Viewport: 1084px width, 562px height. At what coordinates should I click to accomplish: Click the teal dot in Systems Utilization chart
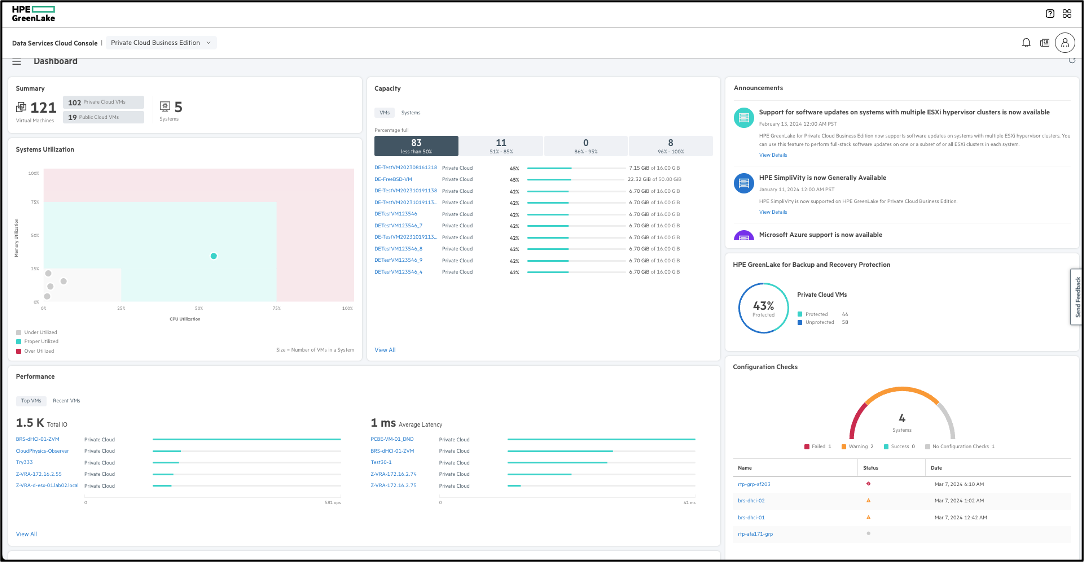(214, 256)
